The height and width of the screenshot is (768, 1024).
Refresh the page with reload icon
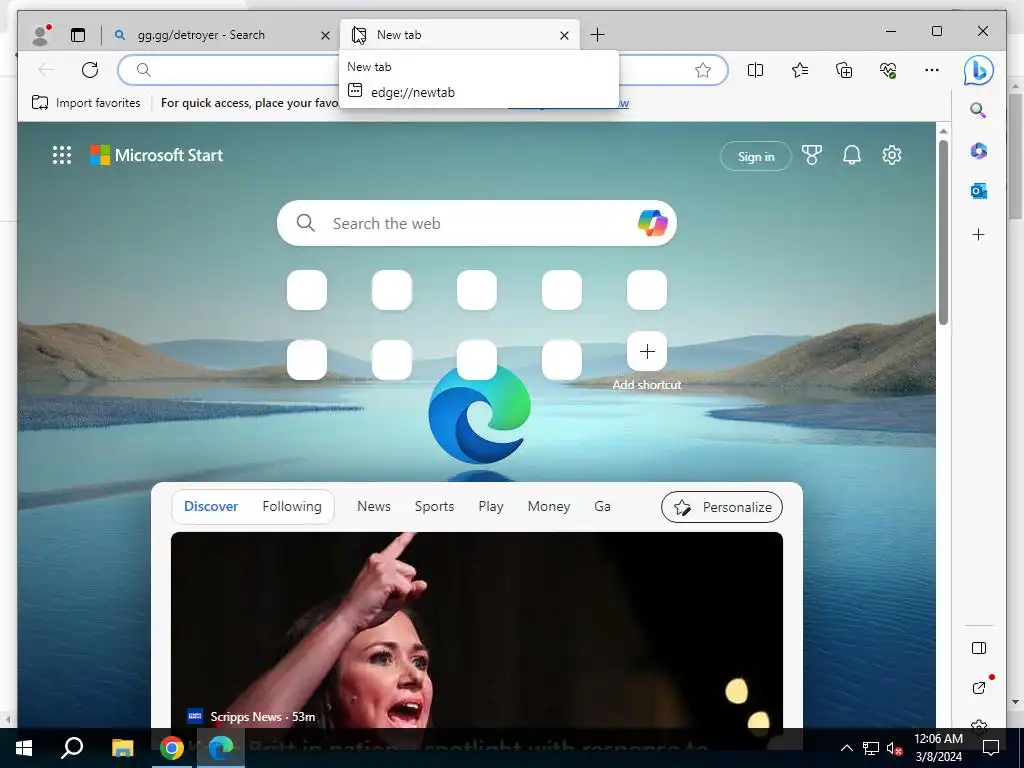click(x=90, y=70)
